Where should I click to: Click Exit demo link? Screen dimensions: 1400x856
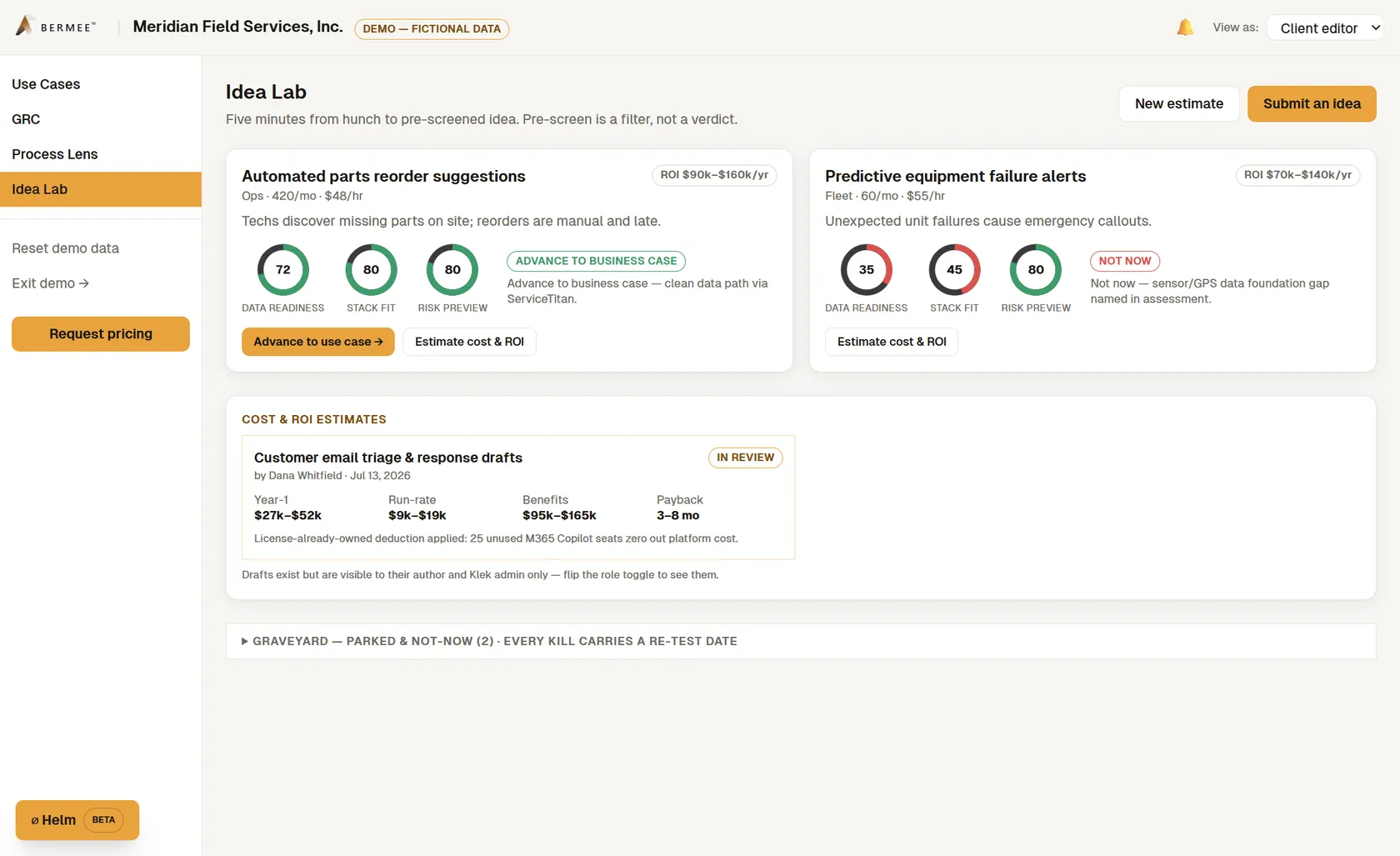coord(50,283)
